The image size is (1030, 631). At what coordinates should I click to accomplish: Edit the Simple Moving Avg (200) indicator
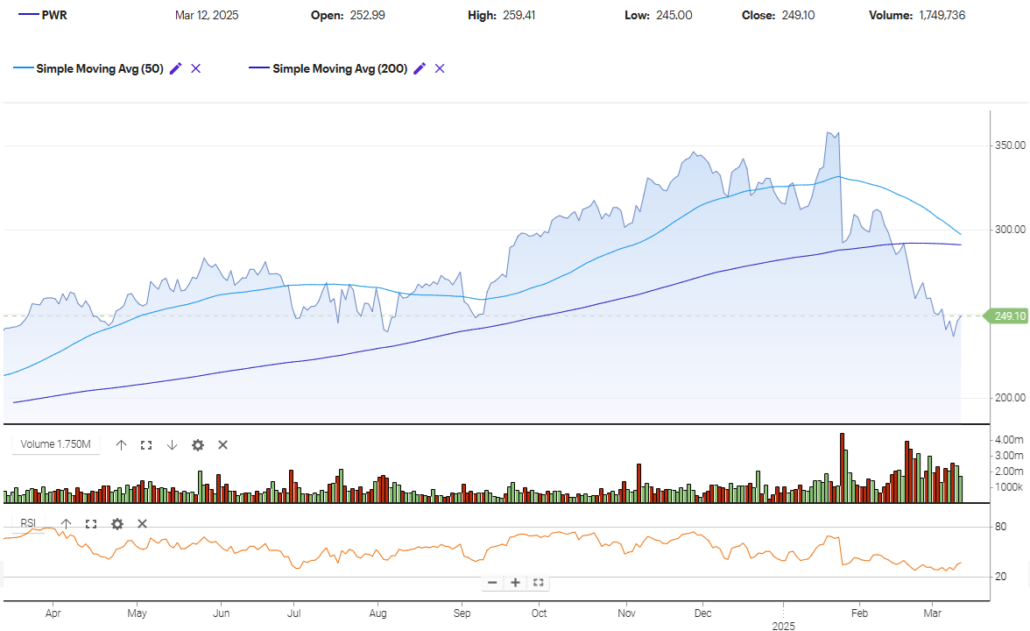[420, 69]
